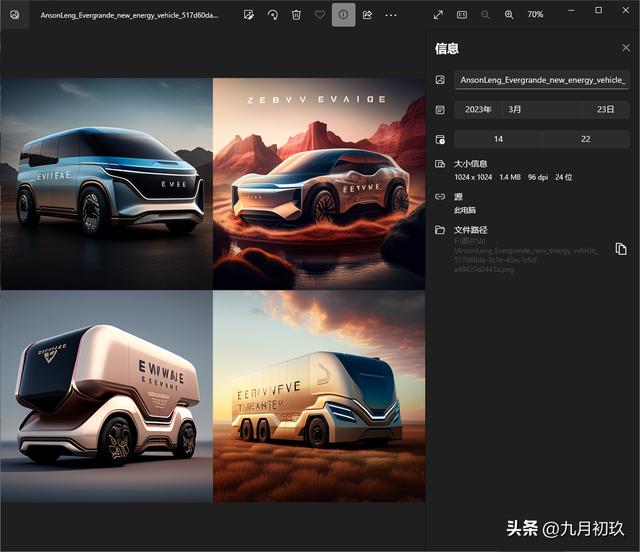Edit the AnsonLeng_Evergrande file name field

(543, 80)
